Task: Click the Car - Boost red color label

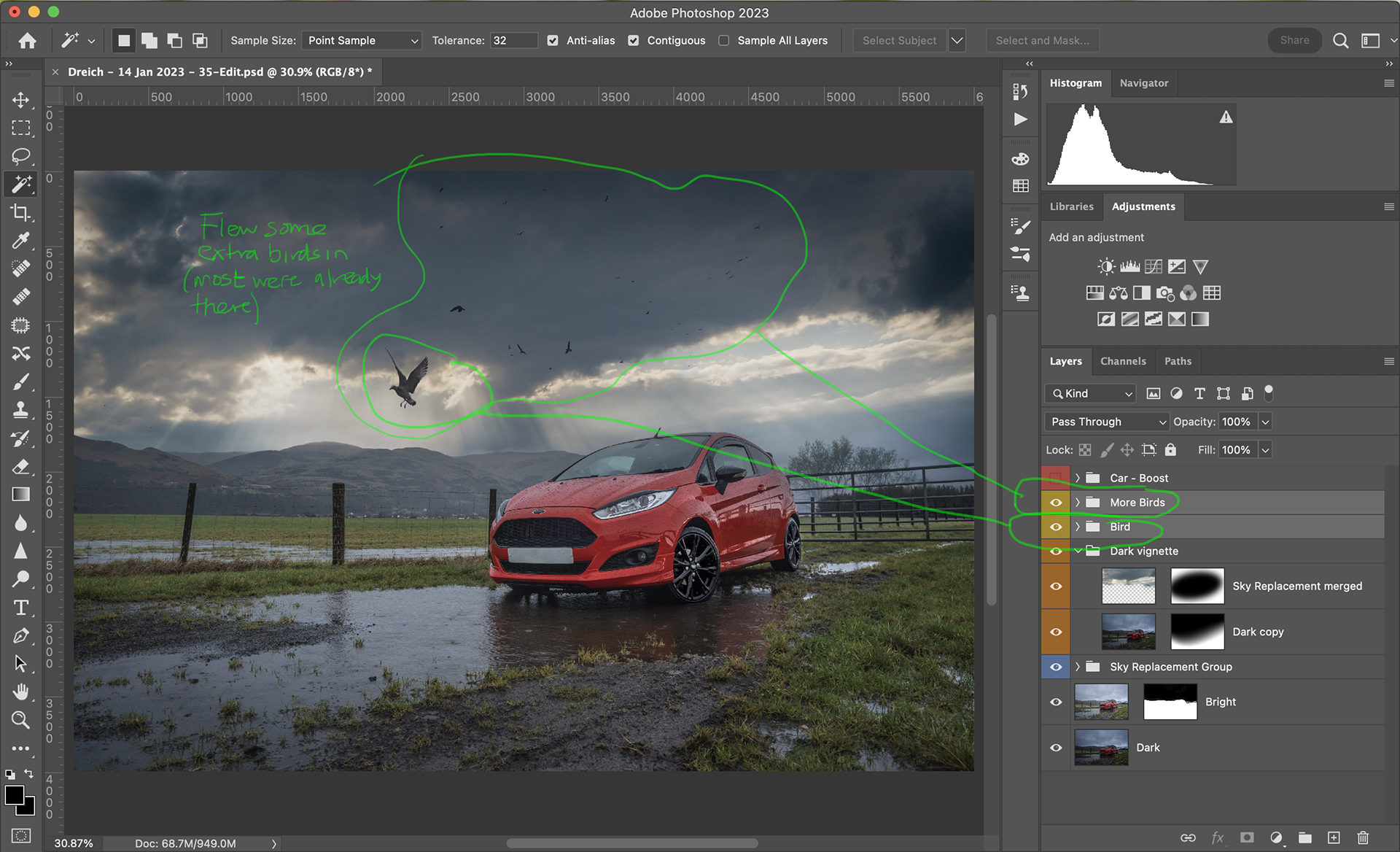Action: point(1055,478)
